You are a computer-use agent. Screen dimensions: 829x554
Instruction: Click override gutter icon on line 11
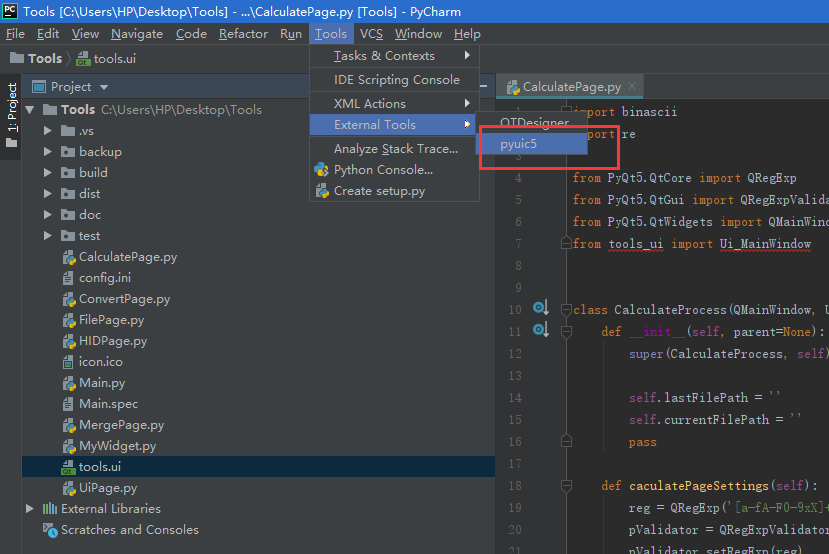pos(540,329)
